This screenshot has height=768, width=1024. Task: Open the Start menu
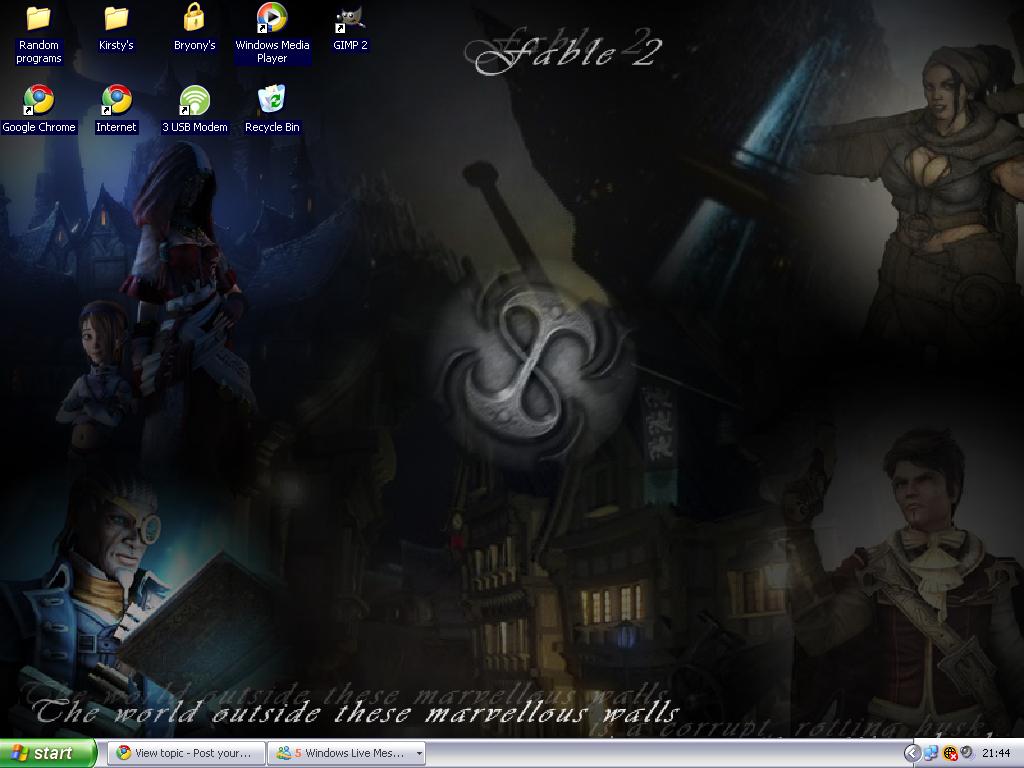click(48, 753)
